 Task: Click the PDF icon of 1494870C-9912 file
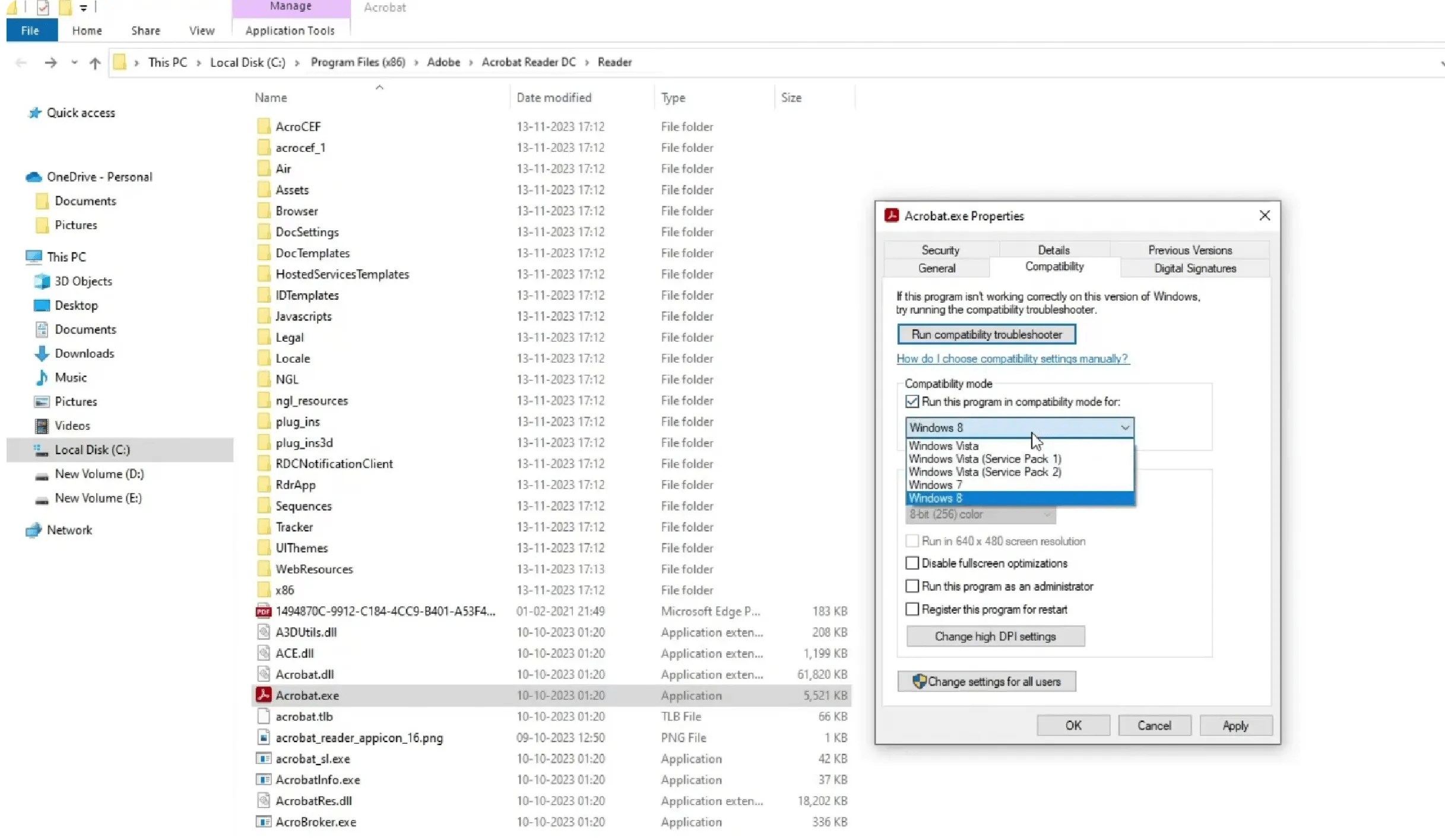263,611
